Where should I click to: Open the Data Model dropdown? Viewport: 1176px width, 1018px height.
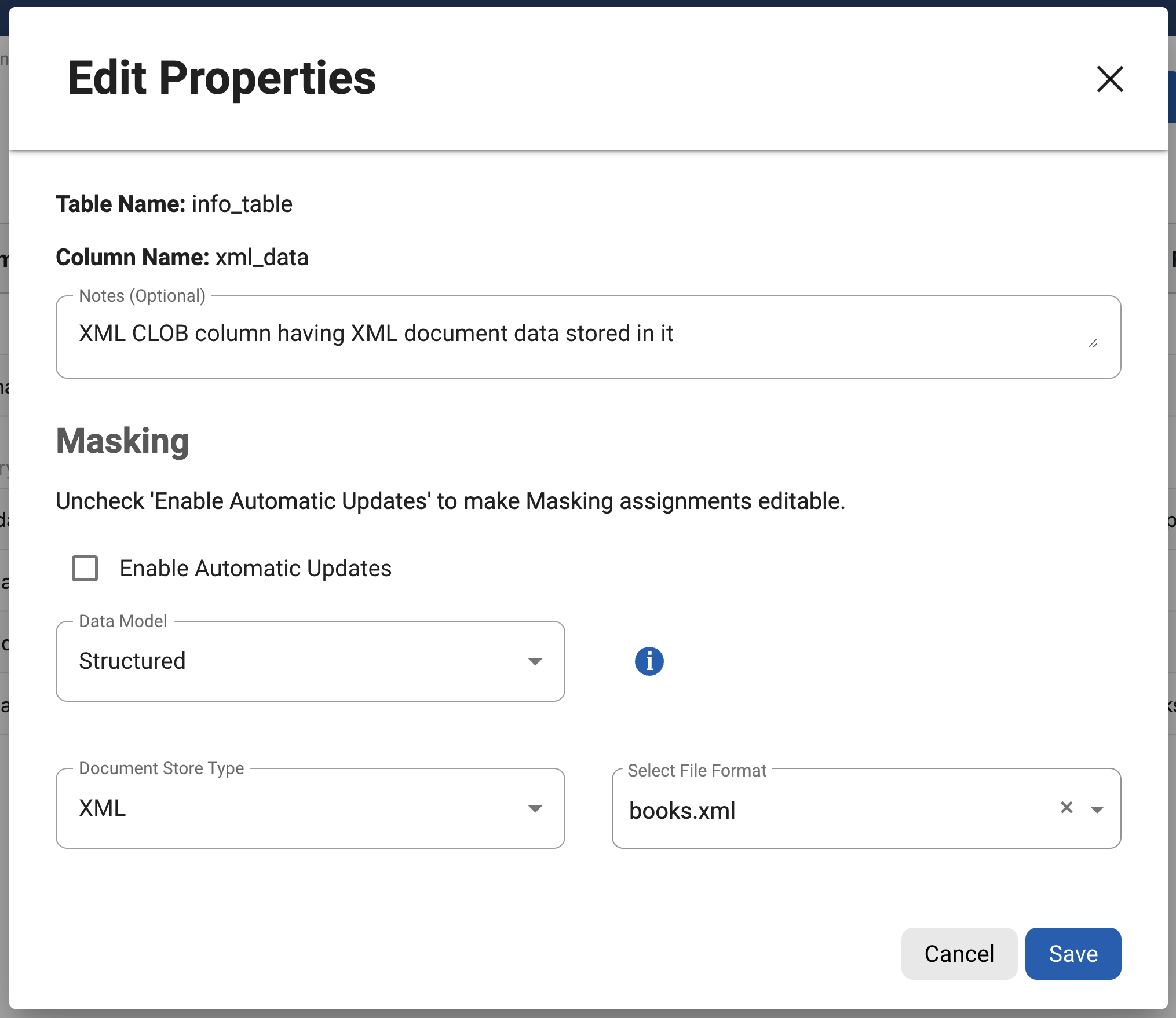click(x=310, y=661)
